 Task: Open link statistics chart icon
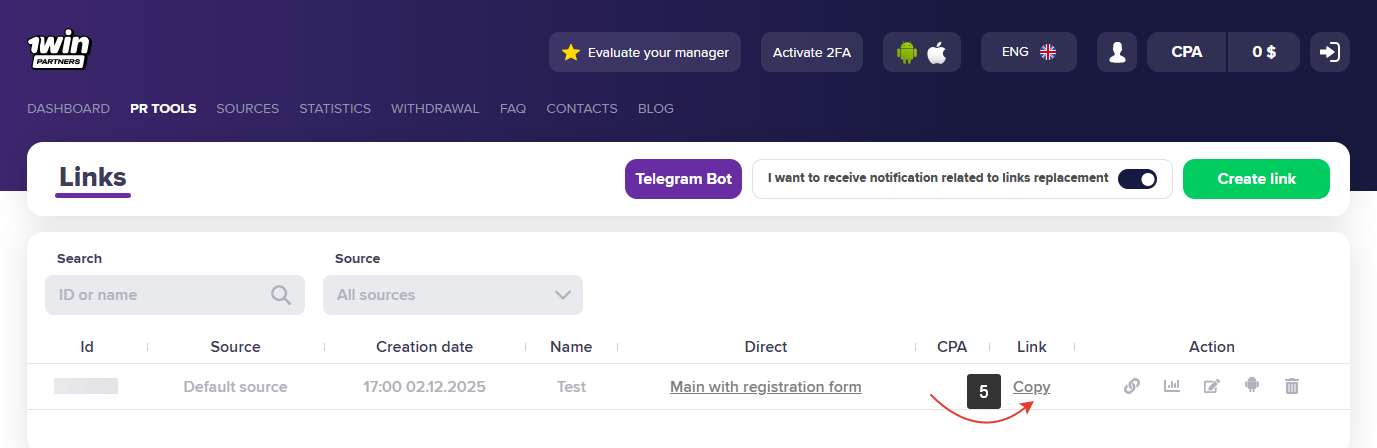point(1172,386)
